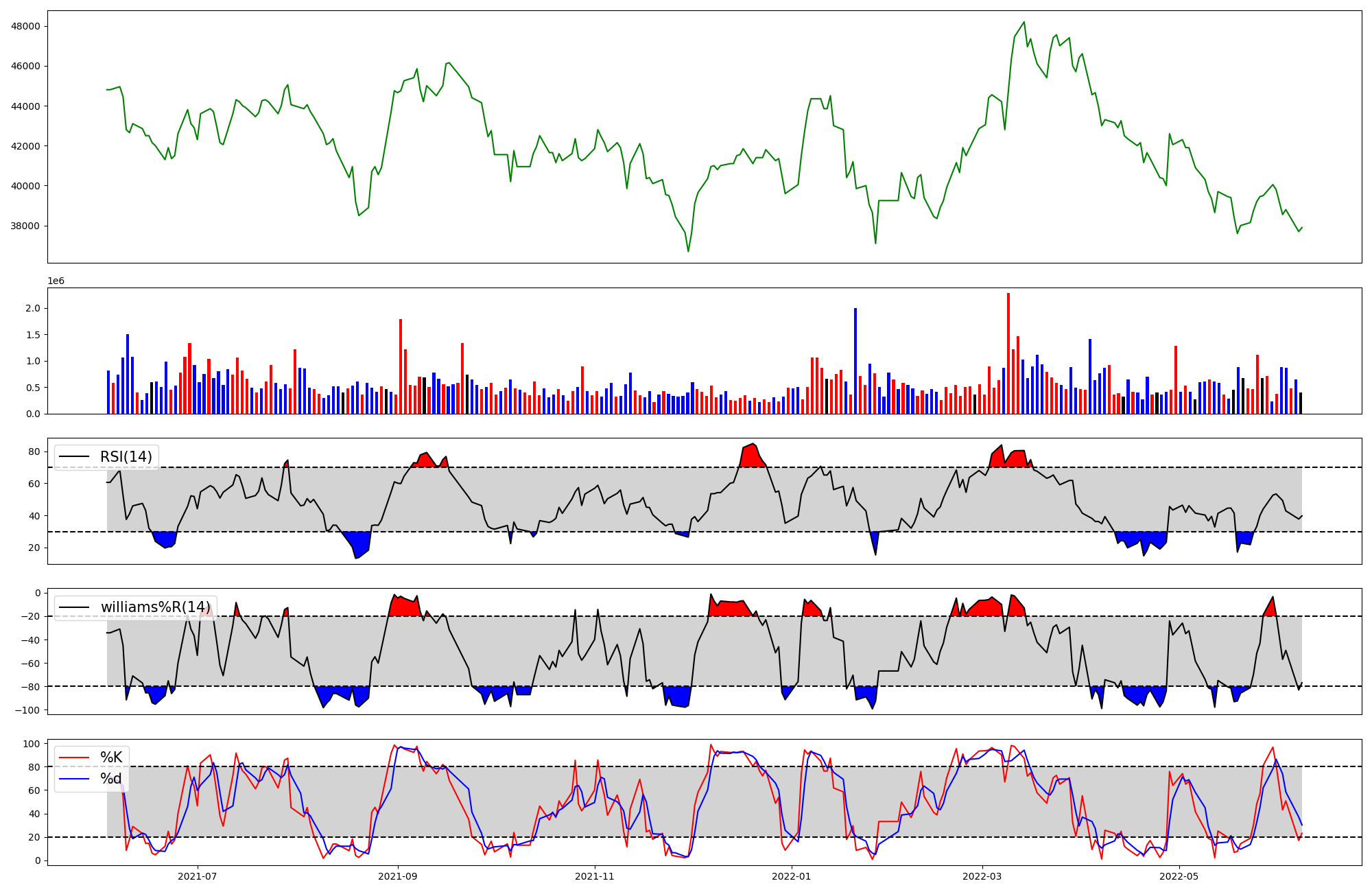Click the 2022-03 date tick label
Viewport: 1372px width, 892px height.
tap(982, 876)
